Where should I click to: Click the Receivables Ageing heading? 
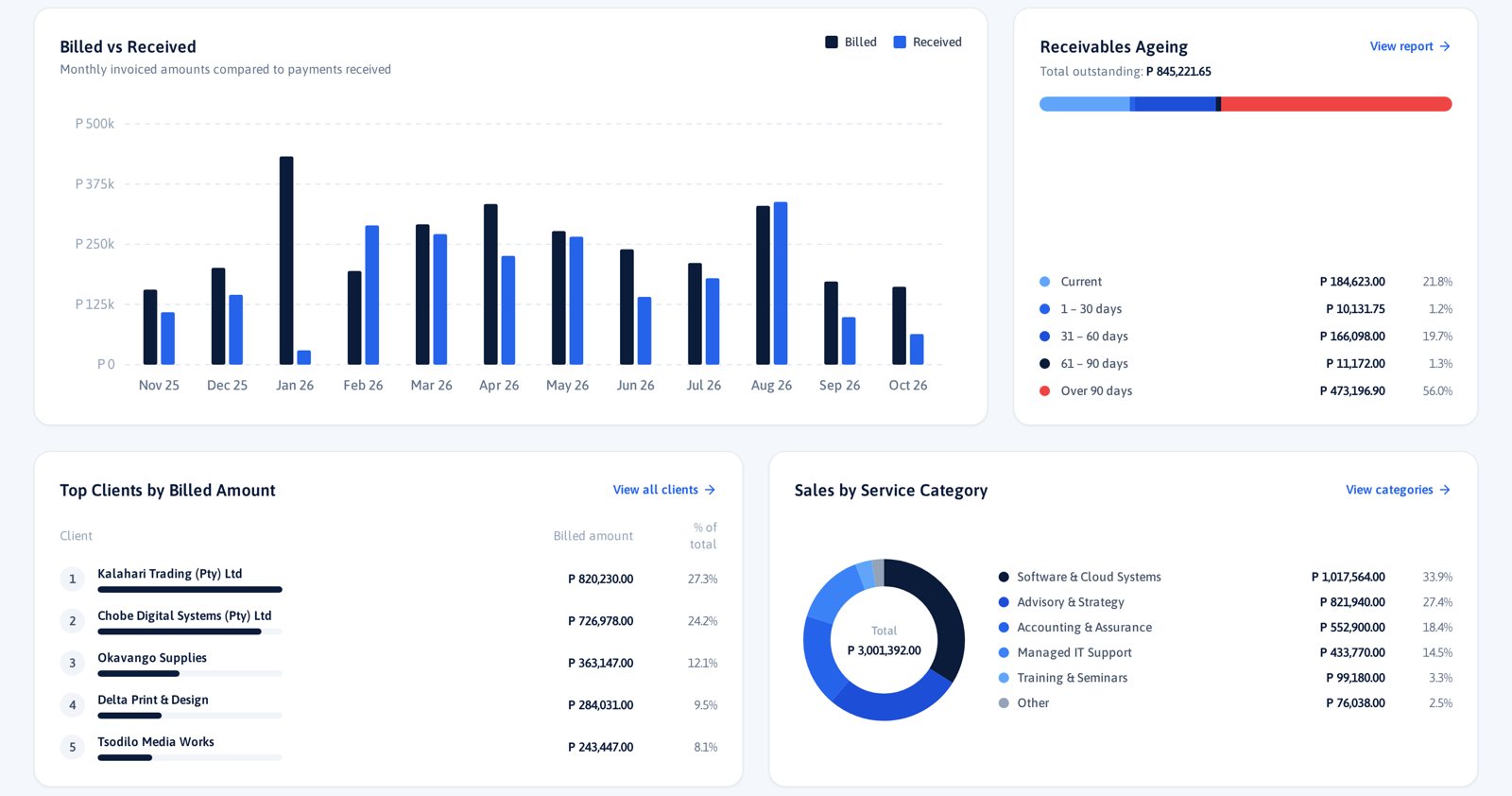click(1113, 47)
